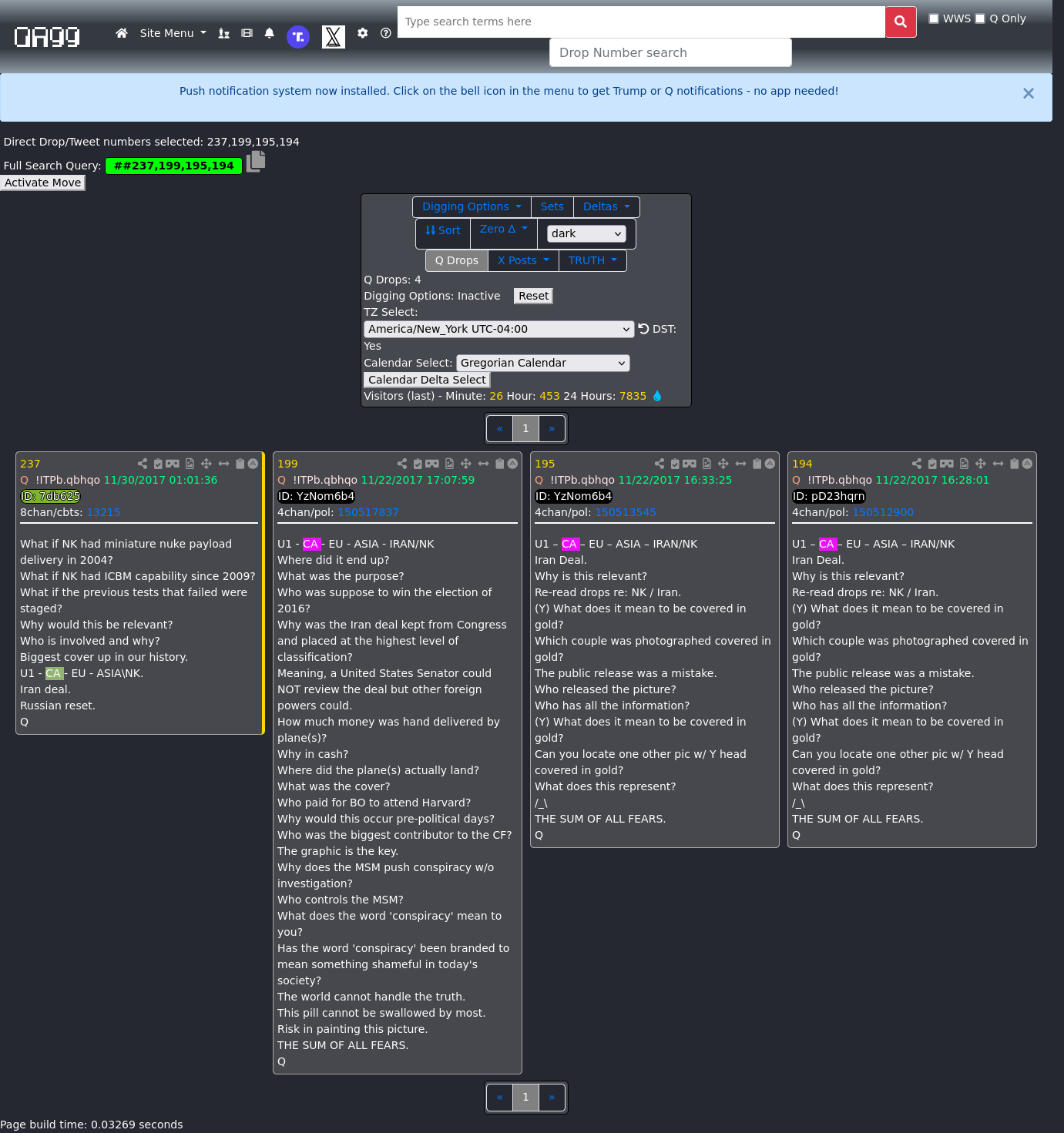Click the green ID: 7db625 badge
Screen dimensions: 1064x1133
[50, 496]
